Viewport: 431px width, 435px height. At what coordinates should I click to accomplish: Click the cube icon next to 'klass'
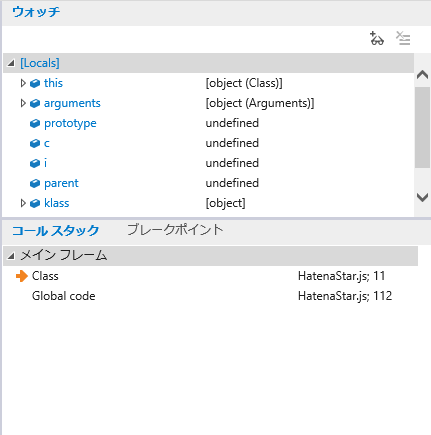(35, 203)
